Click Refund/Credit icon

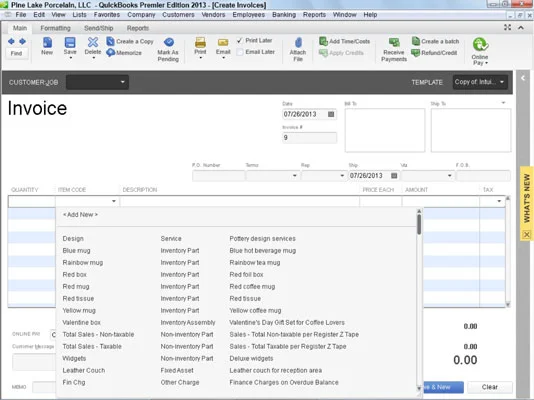[x=415, y=53]
